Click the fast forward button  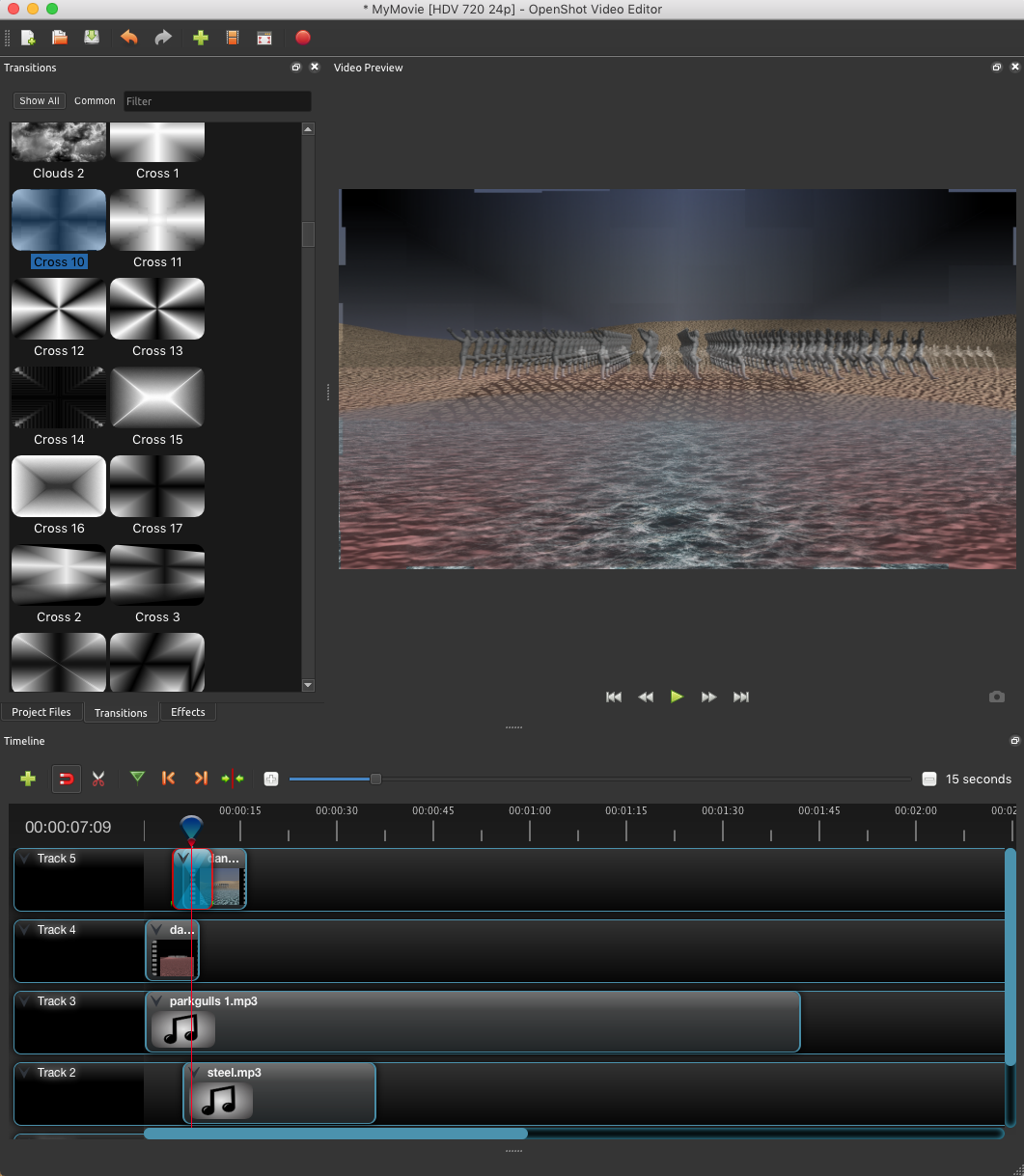pyautogui.click(x=709, y=697)
